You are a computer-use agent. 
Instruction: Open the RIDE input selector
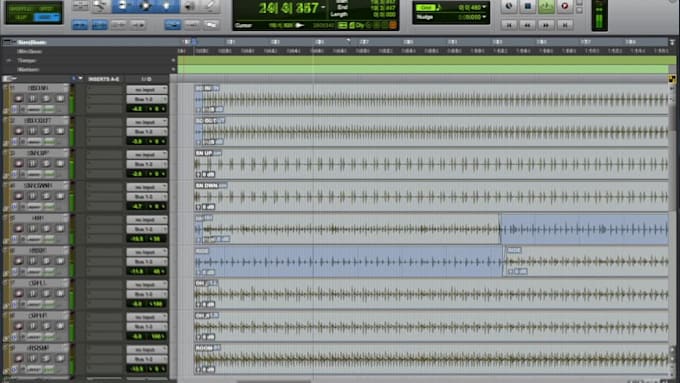(147, 252)
